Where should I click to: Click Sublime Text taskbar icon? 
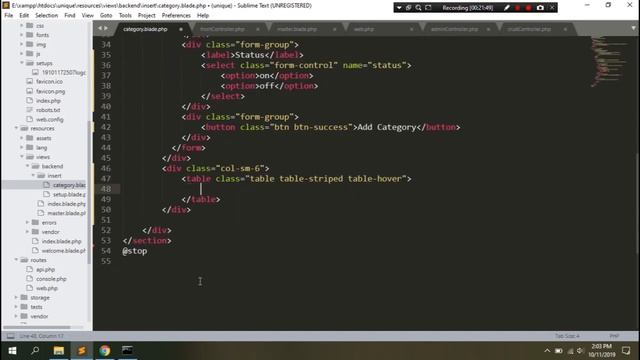coord(82,351)
